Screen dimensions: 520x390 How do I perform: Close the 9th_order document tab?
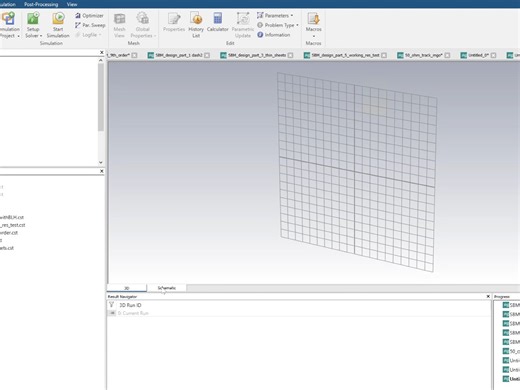[x=134, y=55]
